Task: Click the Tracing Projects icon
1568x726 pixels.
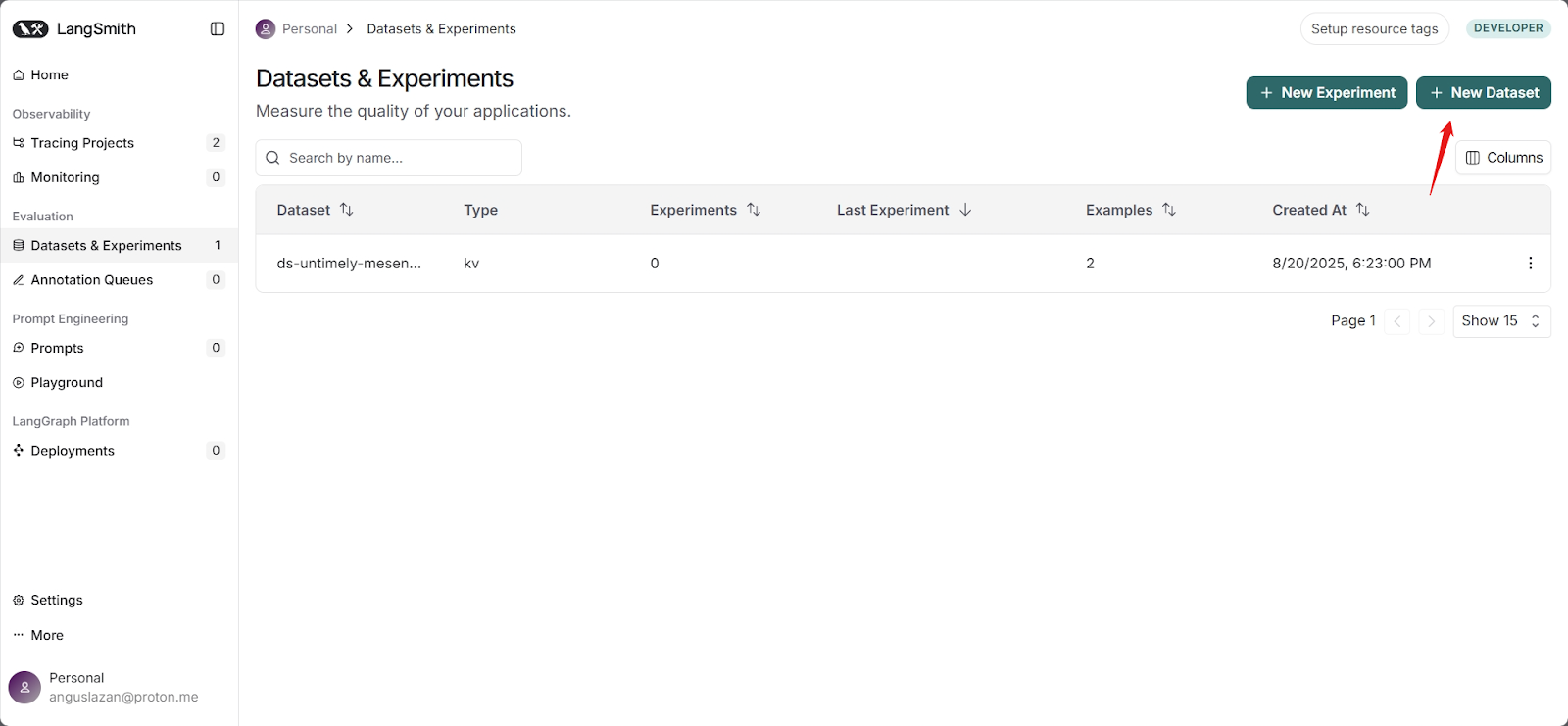Action: pos(18,143)
